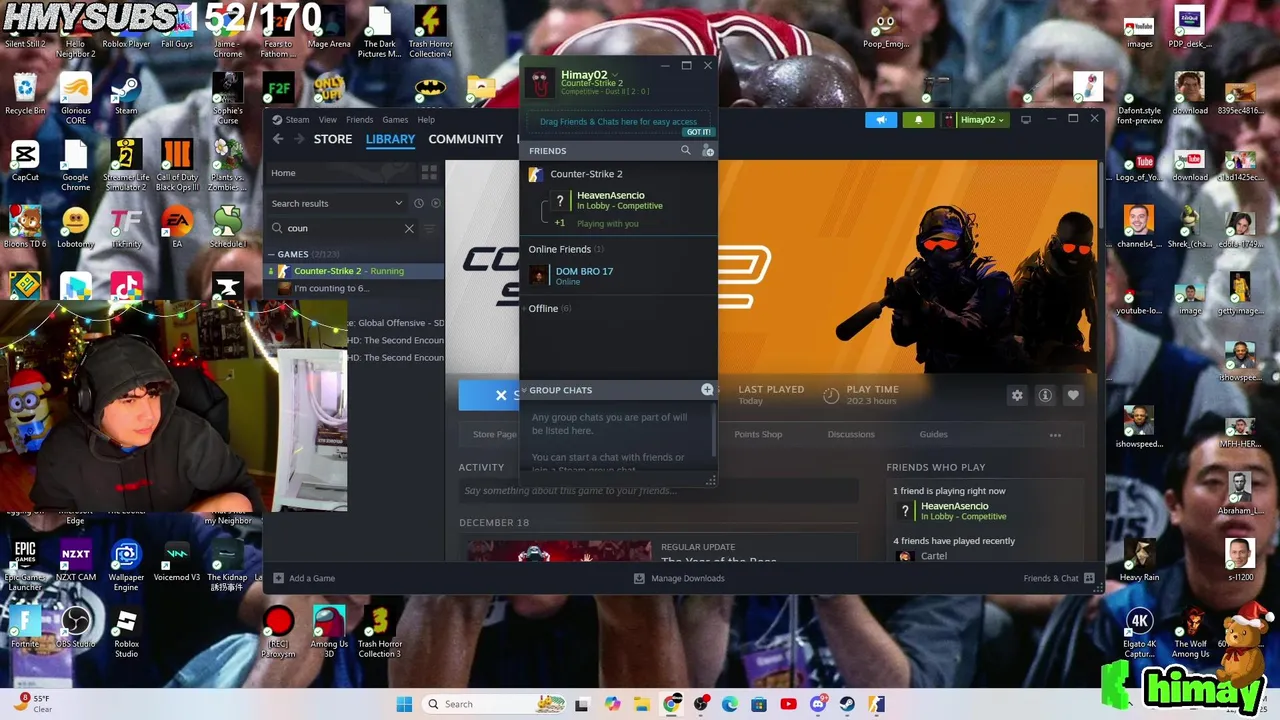Open Himay02 status dropdown in friends window

pyautogui.click(x=614, y=75)
